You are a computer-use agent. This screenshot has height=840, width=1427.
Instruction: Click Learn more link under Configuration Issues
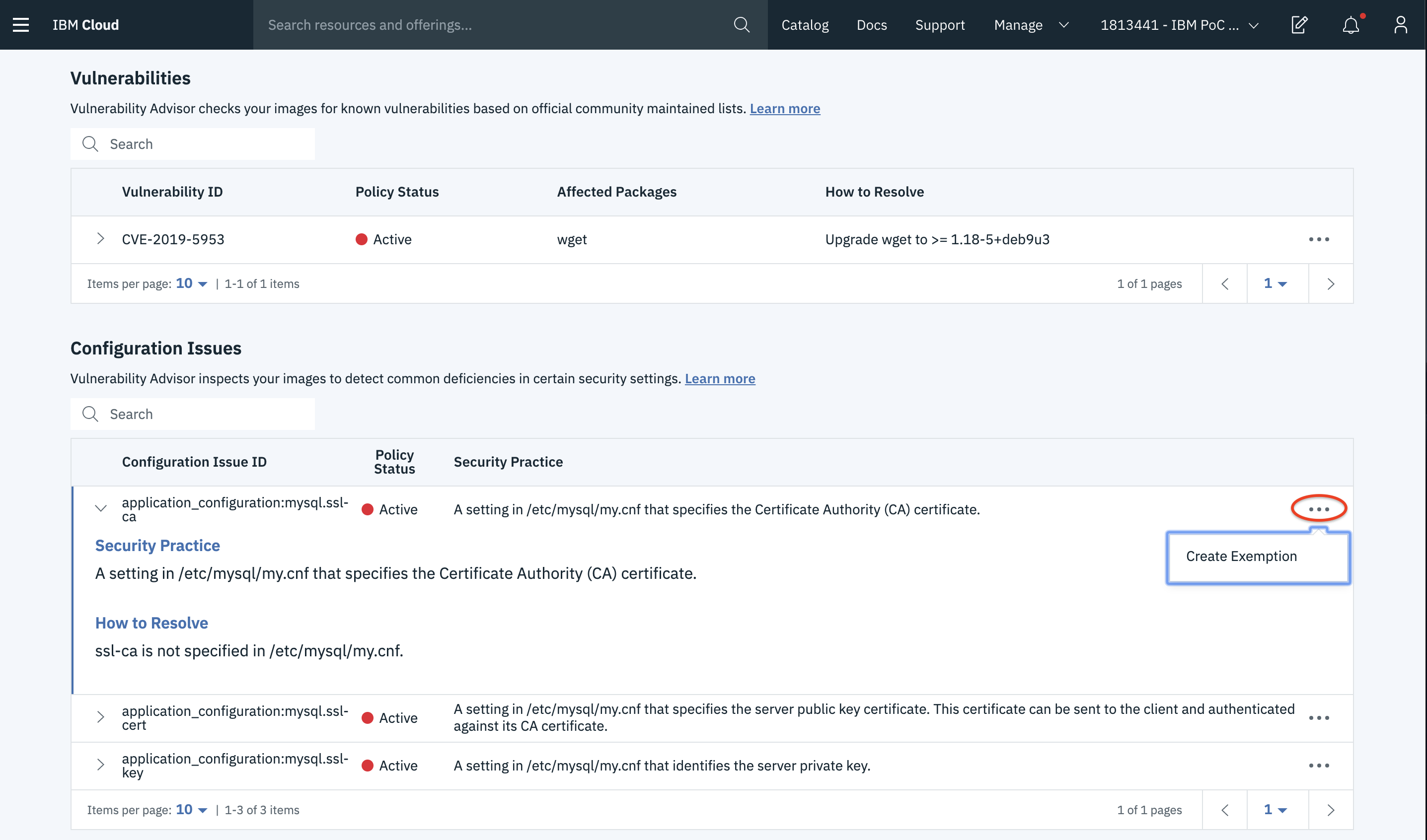pos(720,378)
